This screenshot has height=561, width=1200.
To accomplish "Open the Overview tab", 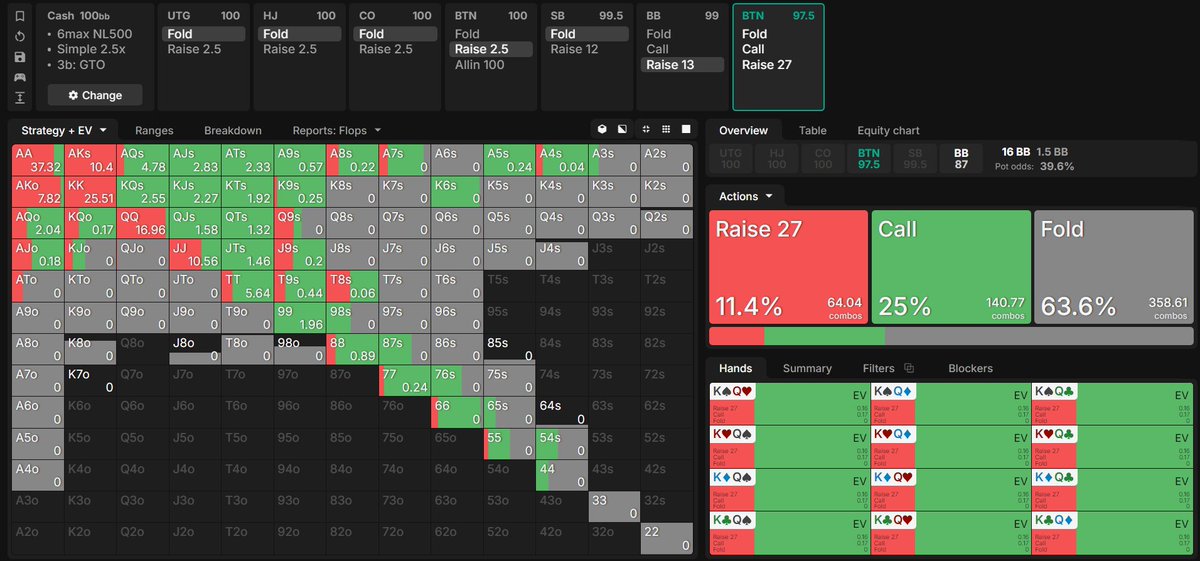I will point(743,130).
